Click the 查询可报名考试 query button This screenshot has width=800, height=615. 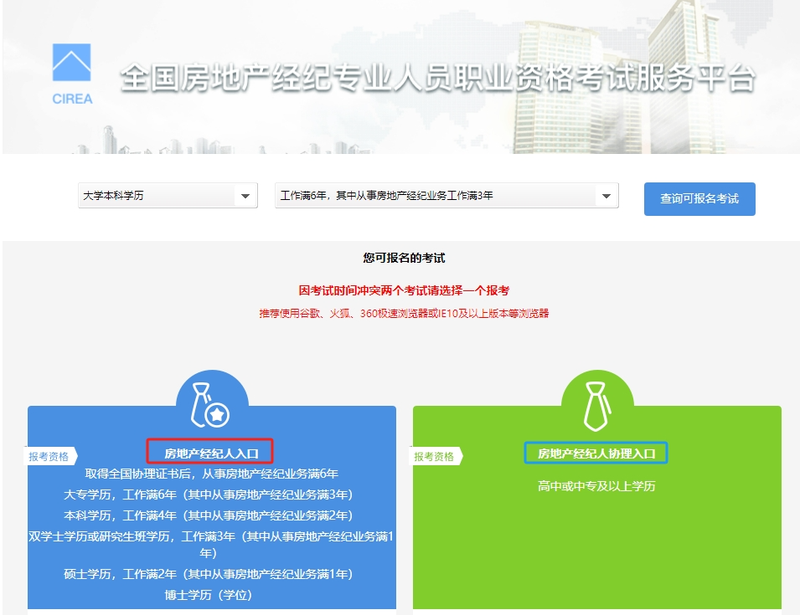point(702,197)
